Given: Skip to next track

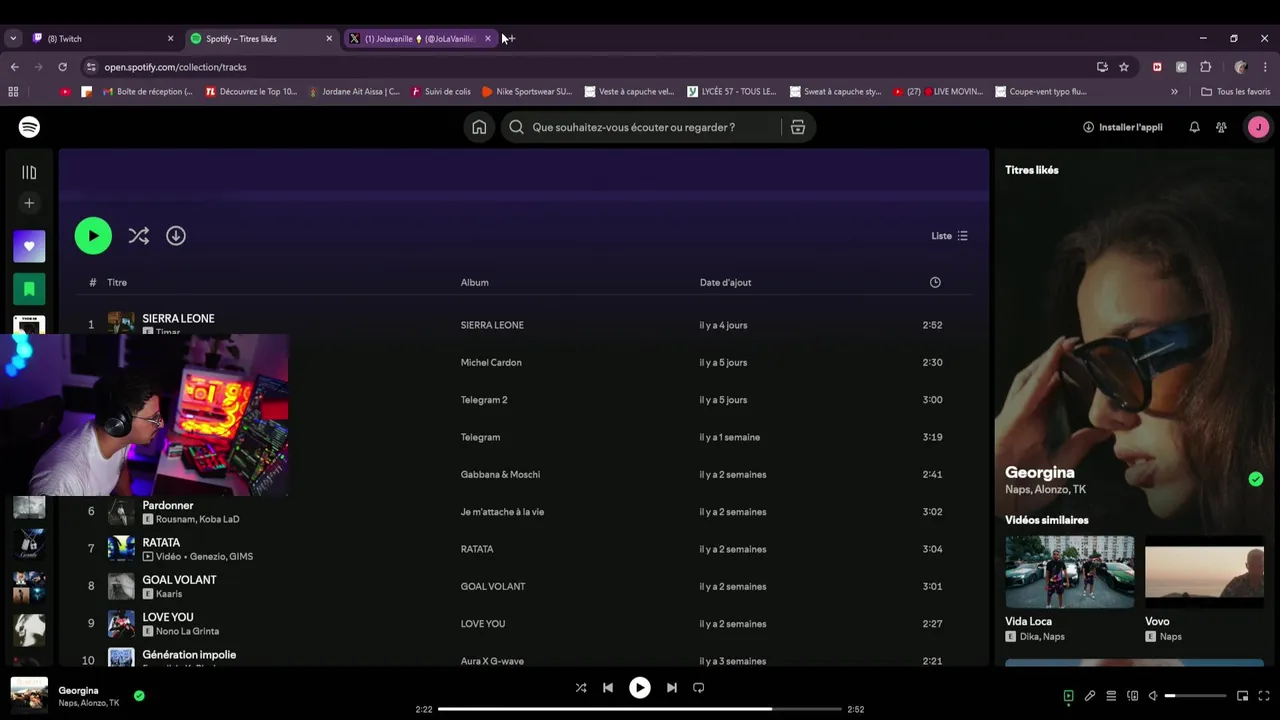Looking at the screenshot, I should (672, 688).
